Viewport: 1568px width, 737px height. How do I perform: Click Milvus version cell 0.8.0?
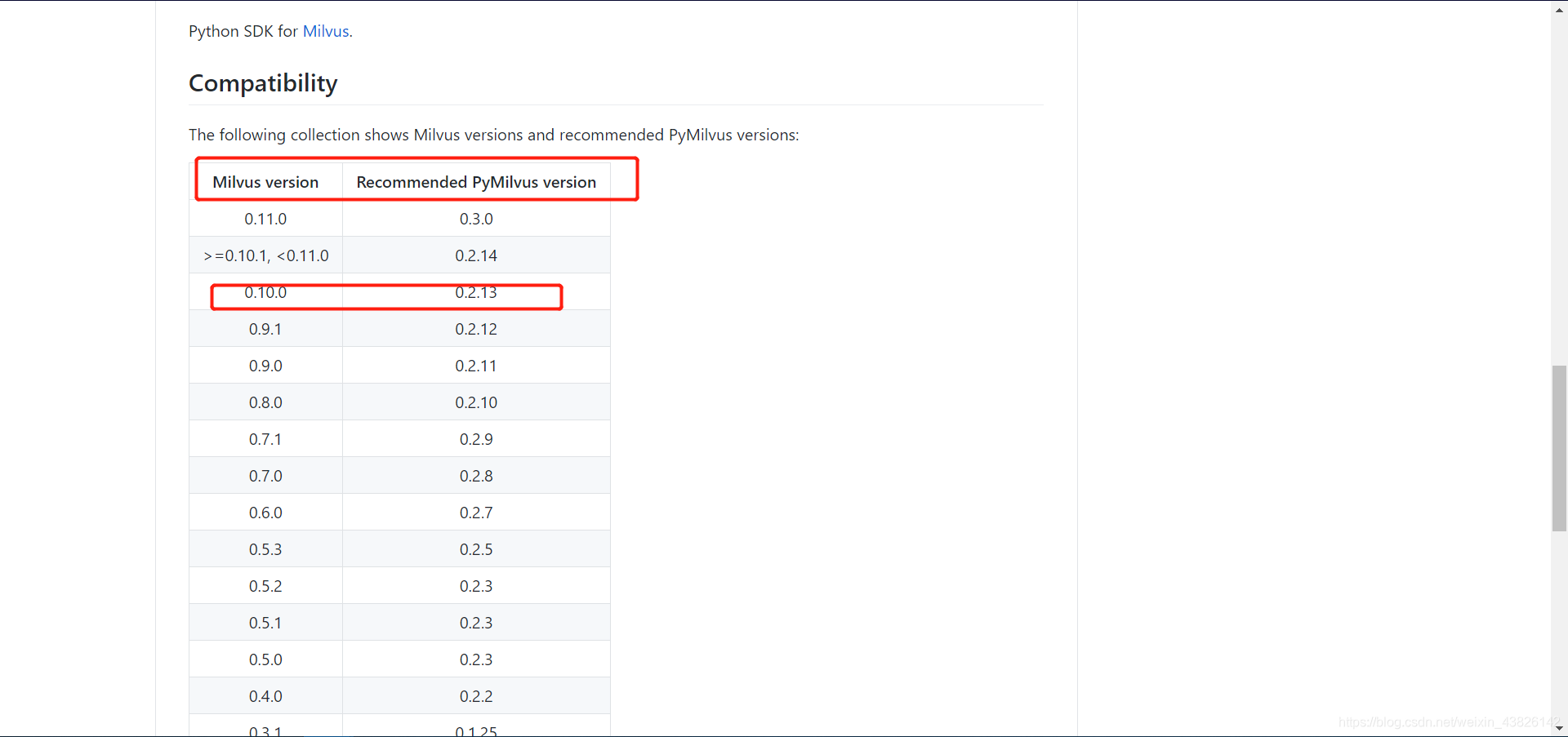265,402
